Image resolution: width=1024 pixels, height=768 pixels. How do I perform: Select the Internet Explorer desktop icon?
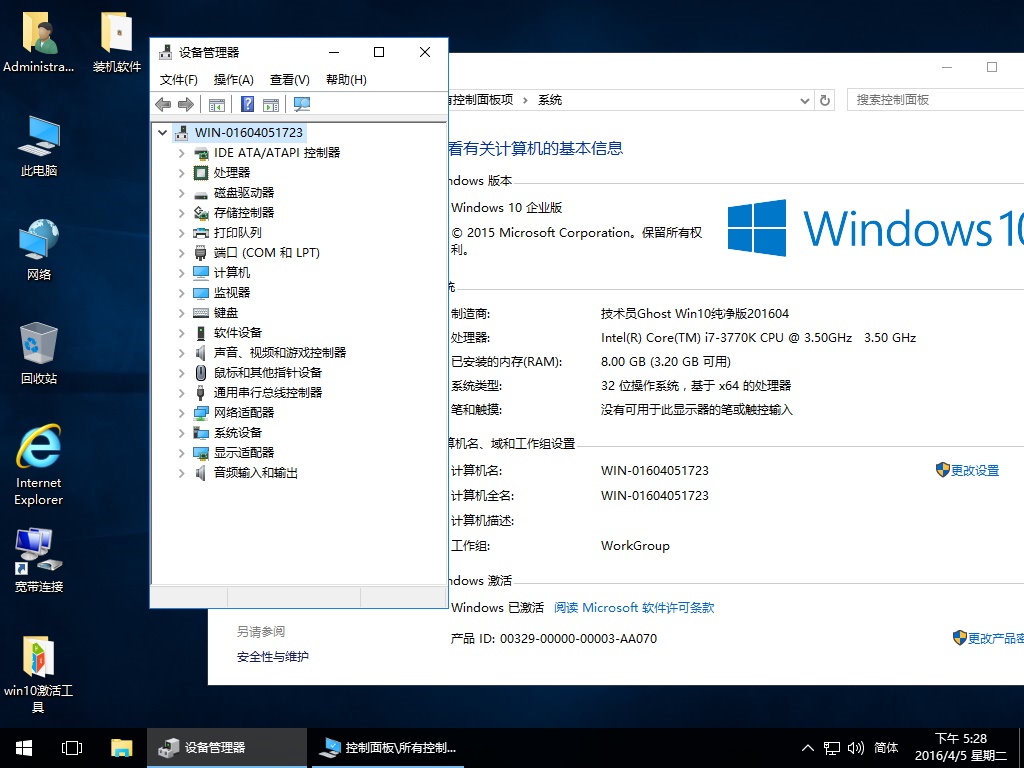[39, 465]
